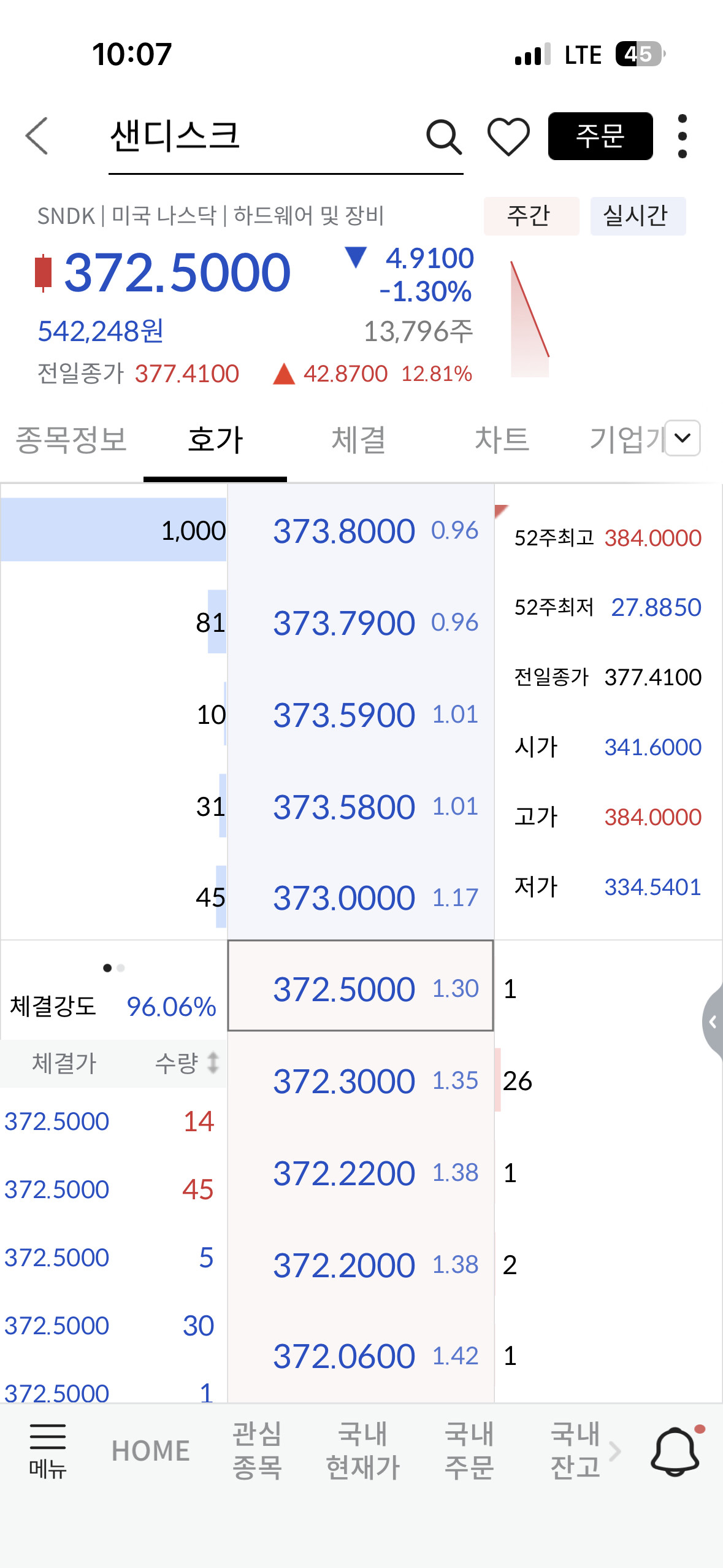The width and height of the screenshot is (723, 1568).
Task: Switch page using the dot indicator
Action: click(114, 968)
